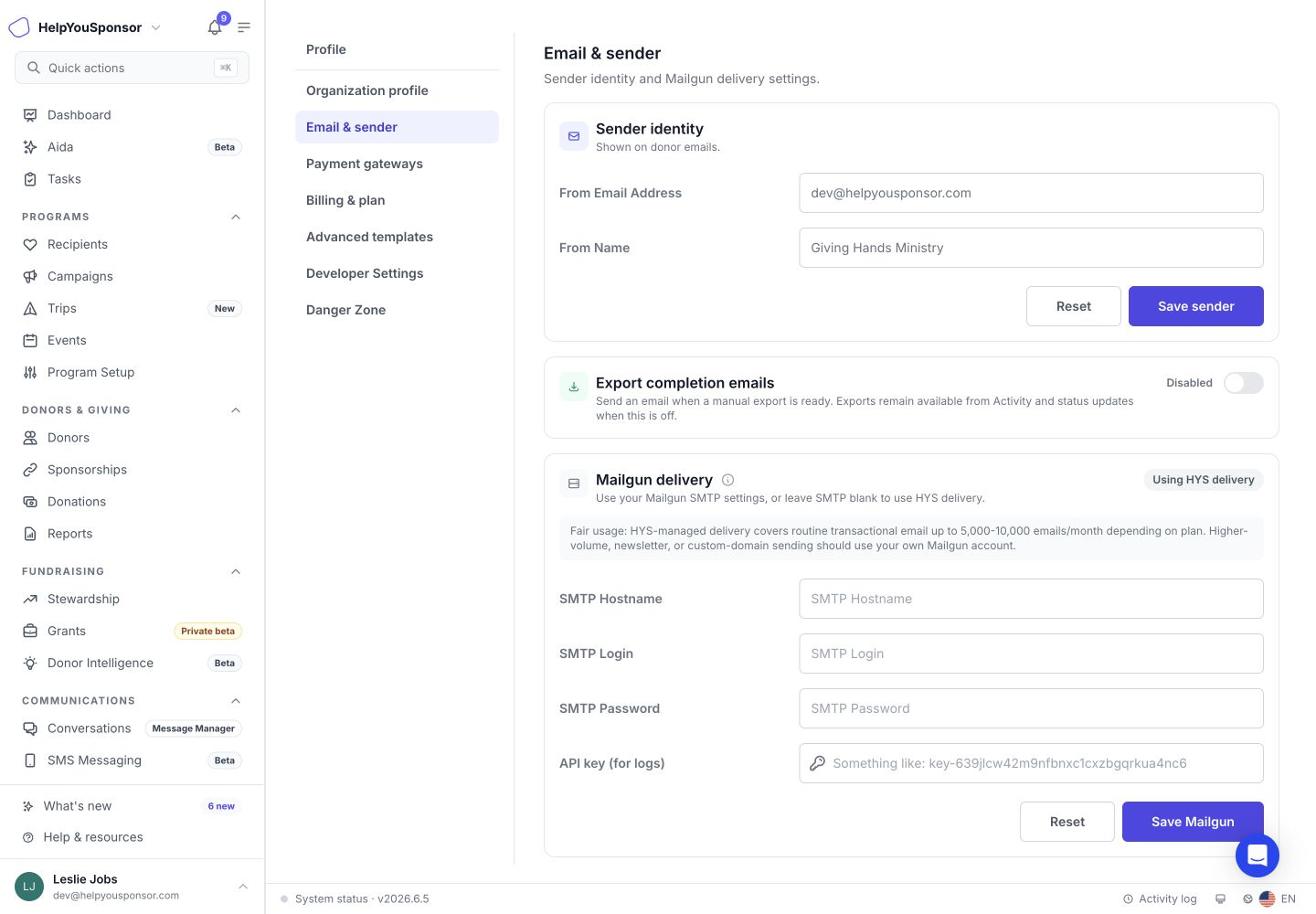The width and height of the screenshot is (1316, 914).
Task: Open Aida sparkle icon
Action: [x=30, y=147]
